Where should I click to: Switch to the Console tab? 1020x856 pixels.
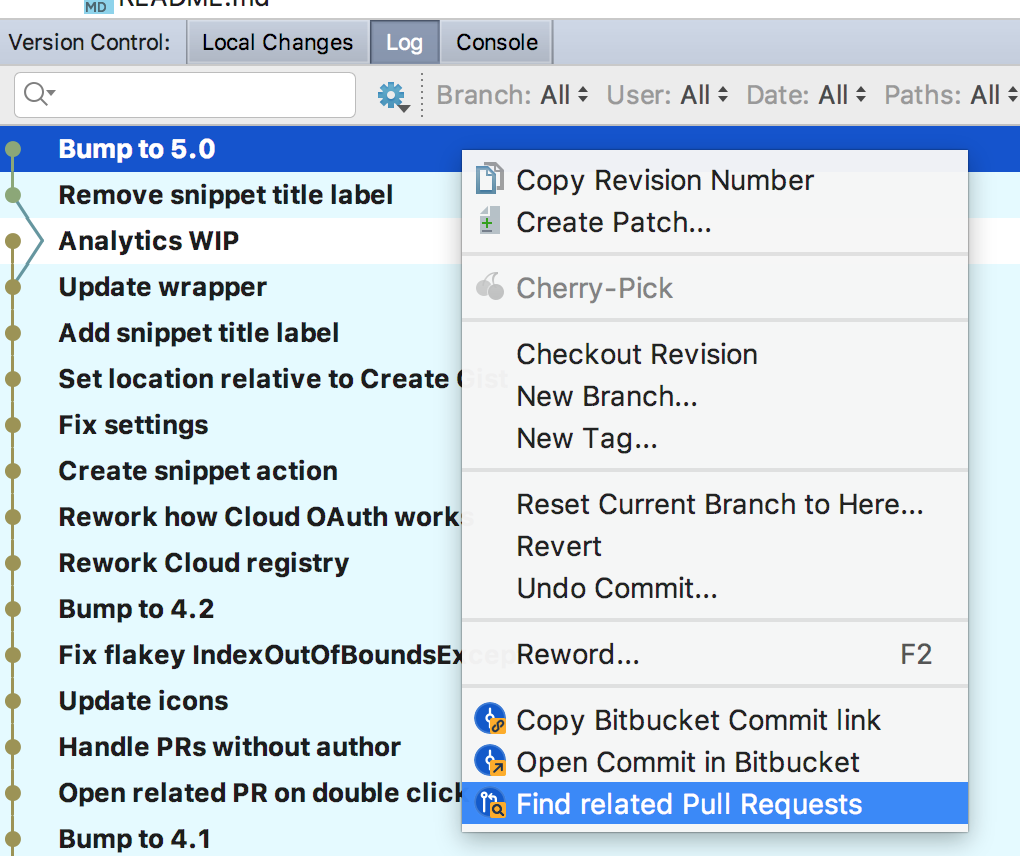[495, 42]
